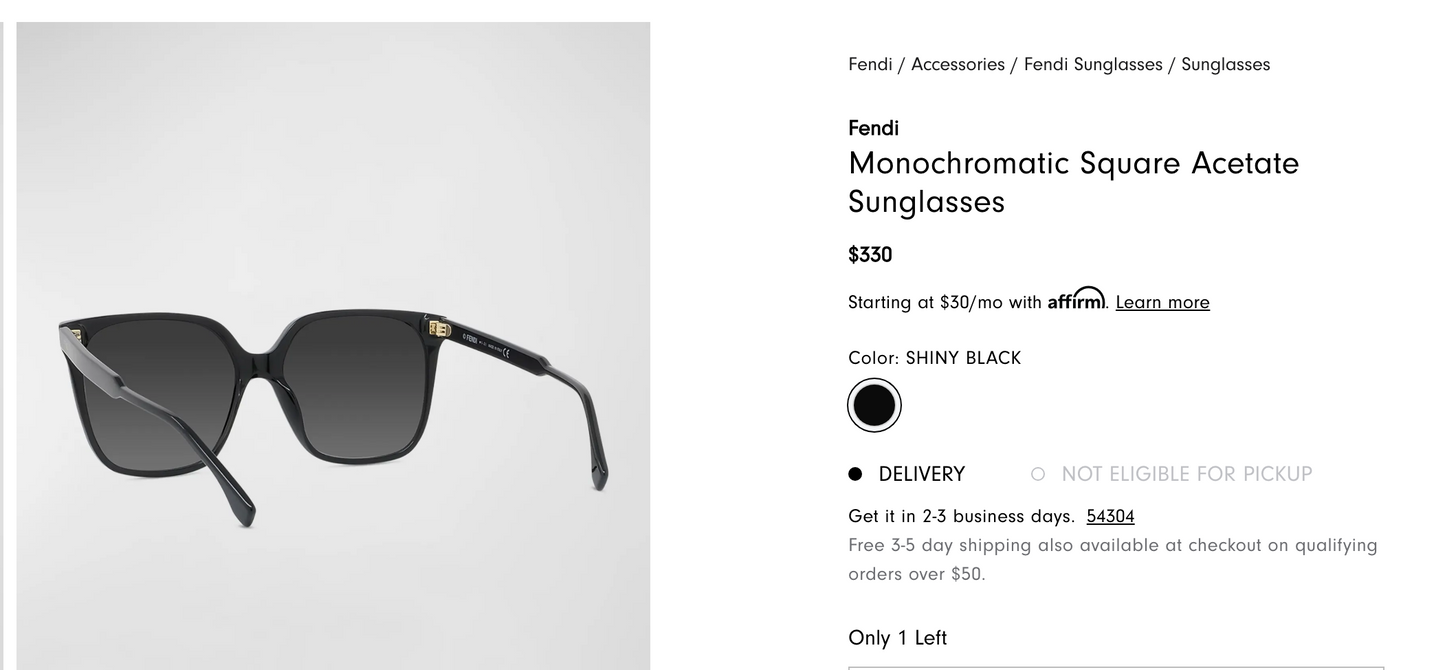
Task: Click the Fendi brand name above the title
Action: tap(873, 128)
